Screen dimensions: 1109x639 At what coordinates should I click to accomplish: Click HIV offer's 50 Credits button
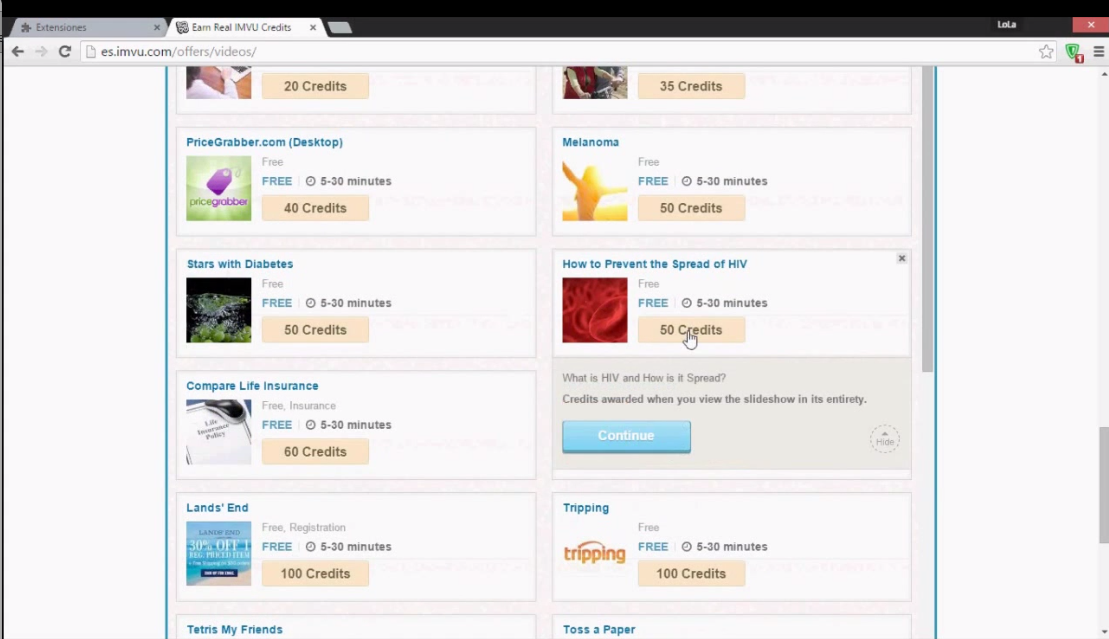(691, 330)
